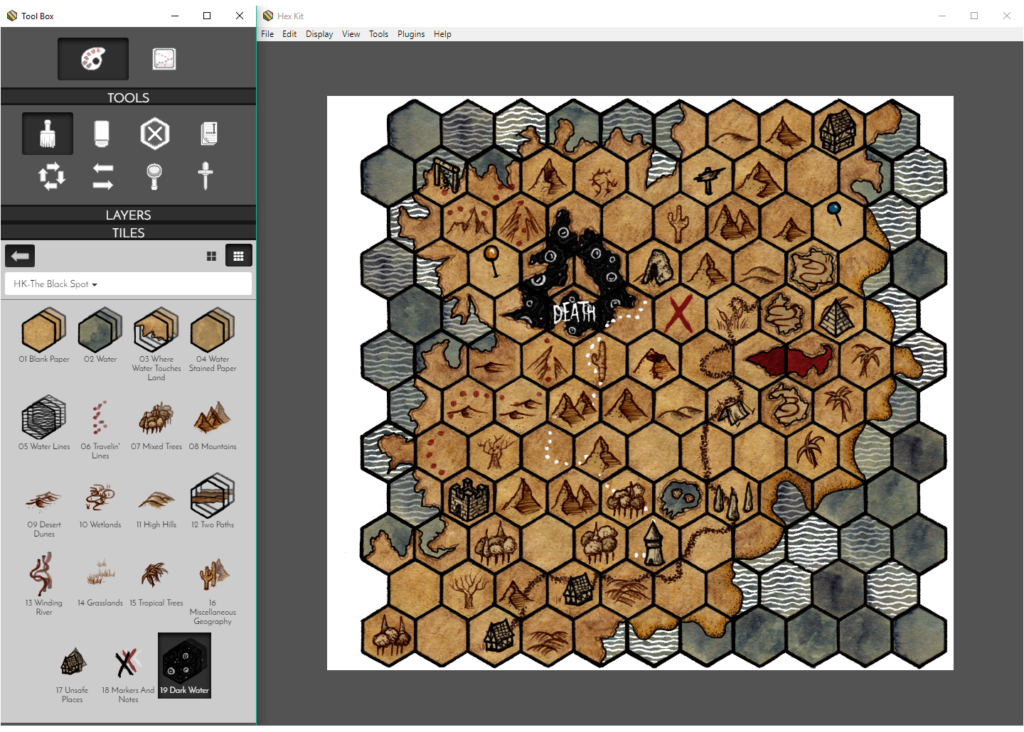This screenshot has height=732, width=1024.
Task: Open the HK-The Black Spot tileset dropdown
Action: [x=128, y=284]
